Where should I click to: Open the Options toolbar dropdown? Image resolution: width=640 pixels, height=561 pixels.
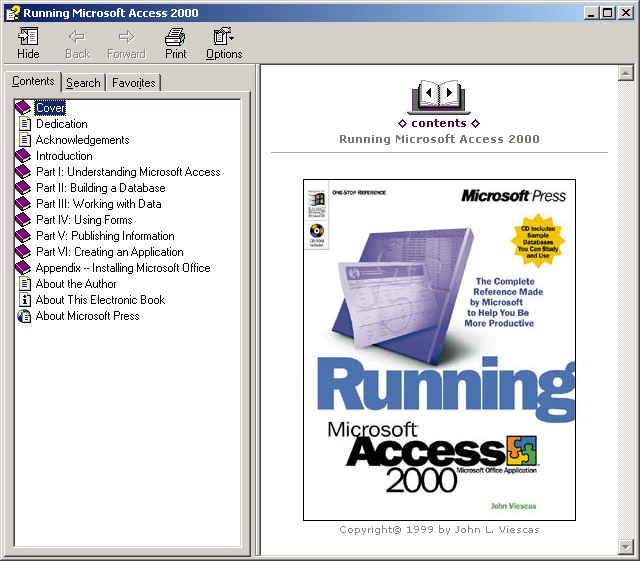(x=224, y=43)
